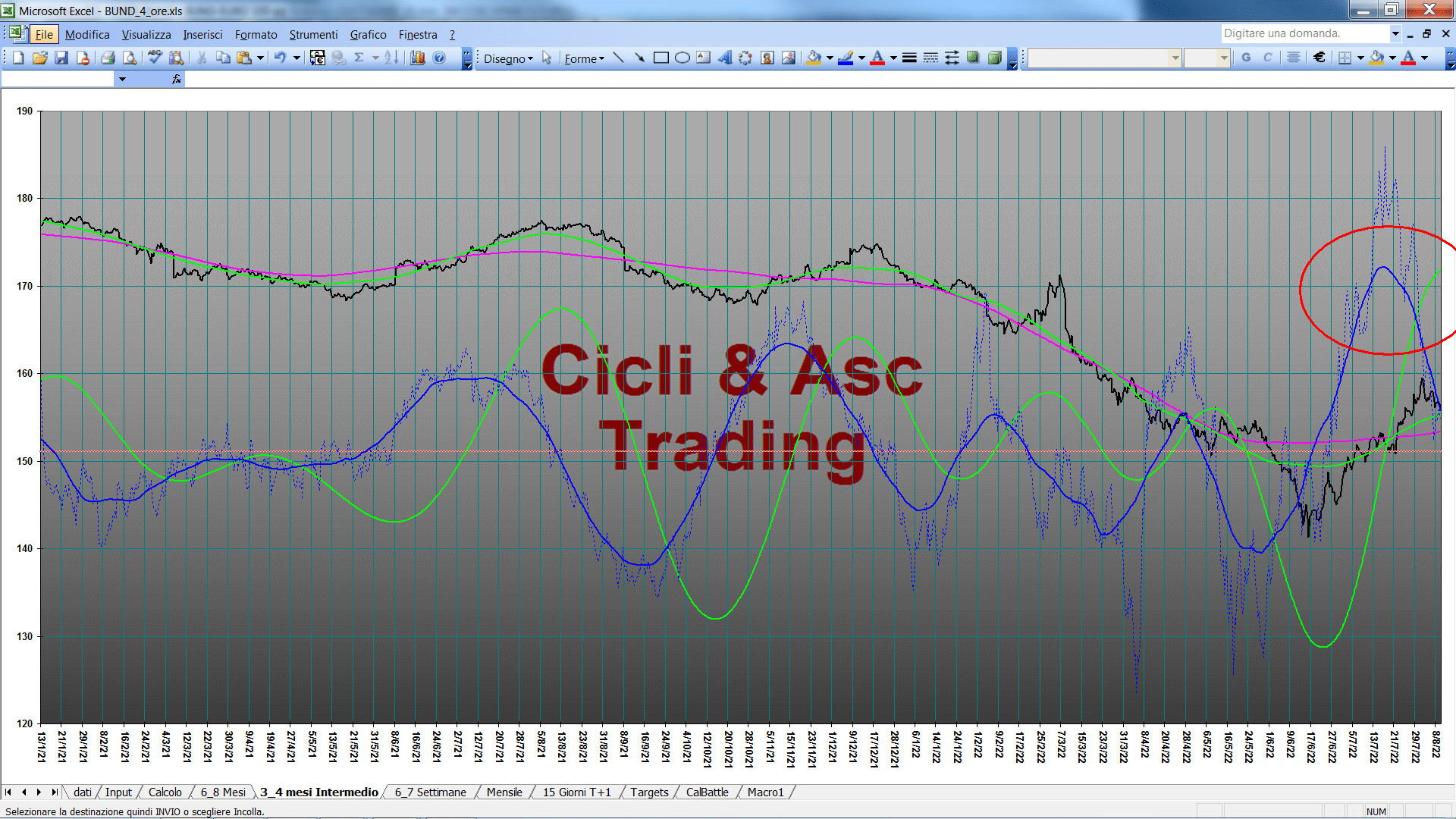Screen dimensions: 1456x819
Task: Click the AutoSum sigma icon
Action: point(359,58)
